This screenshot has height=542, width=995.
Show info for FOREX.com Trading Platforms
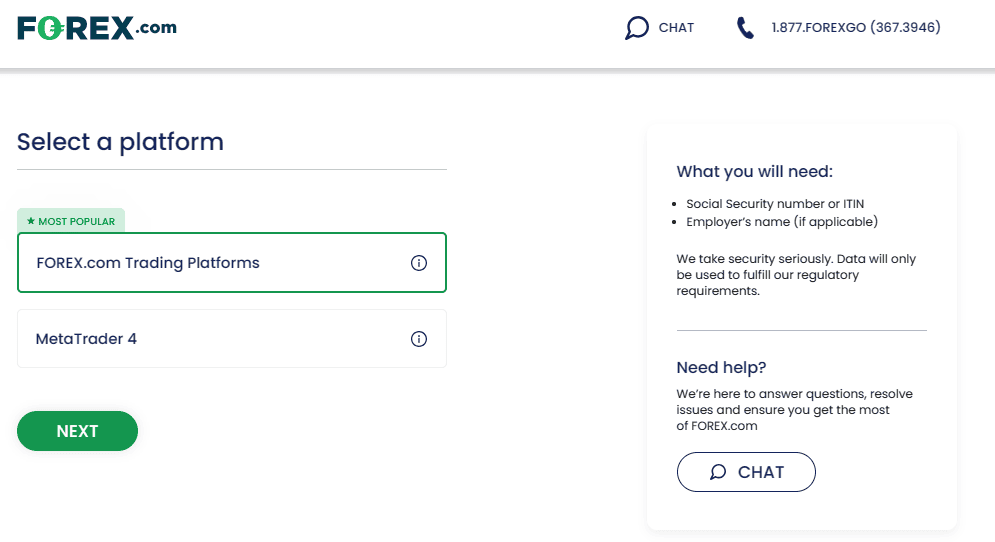pos(419,263)
